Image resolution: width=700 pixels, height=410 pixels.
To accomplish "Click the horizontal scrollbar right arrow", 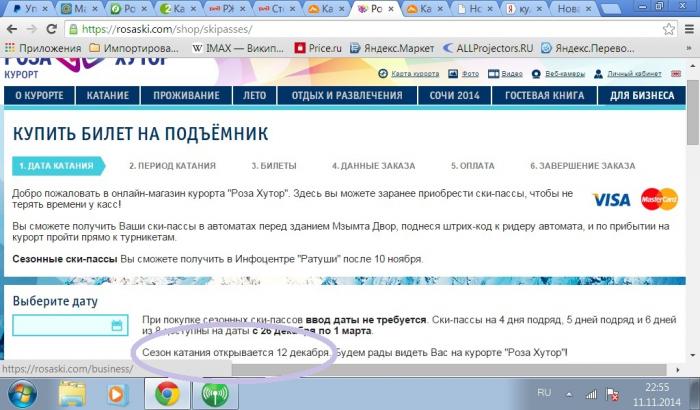I will click(677, 370).
